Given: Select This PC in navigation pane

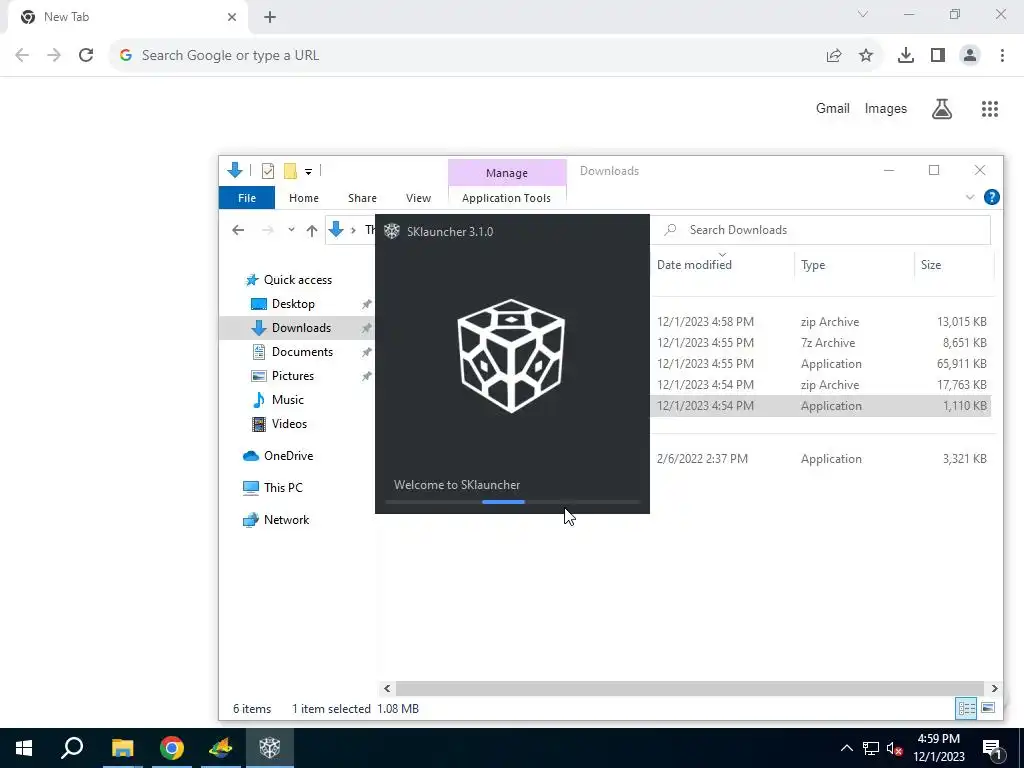Looking at the screenshot, I should 283,488.
